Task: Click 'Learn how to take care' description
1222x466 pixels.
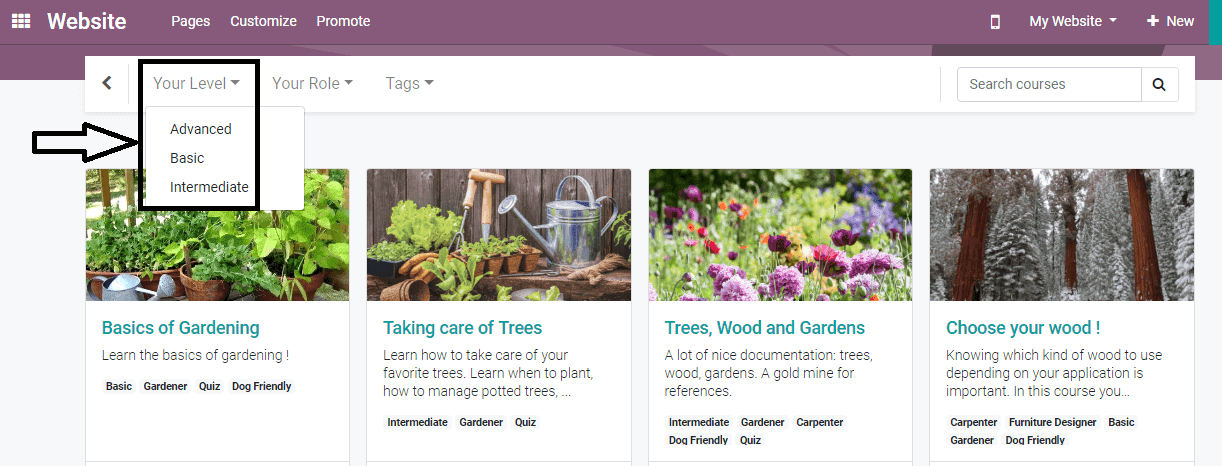Action: point(489,373)
